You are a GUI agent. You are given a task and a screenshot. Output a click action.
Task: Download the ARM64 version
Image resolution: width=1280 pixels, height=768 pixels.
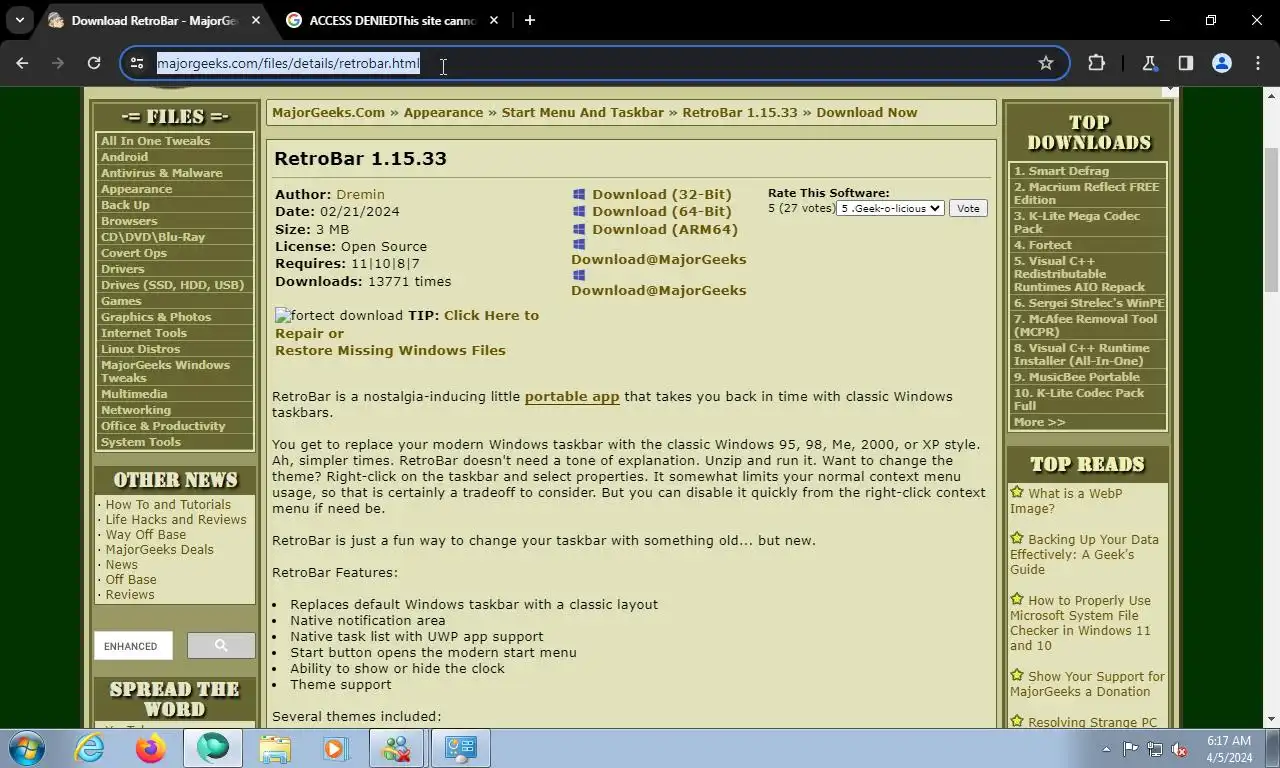pos(664,229)
